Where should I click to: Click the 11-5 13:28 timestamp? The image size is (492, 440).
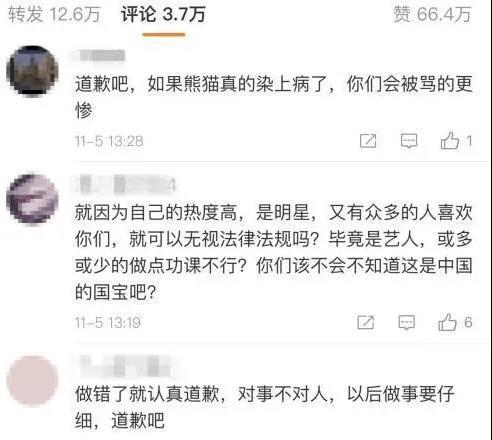click(x=109, y=141)
